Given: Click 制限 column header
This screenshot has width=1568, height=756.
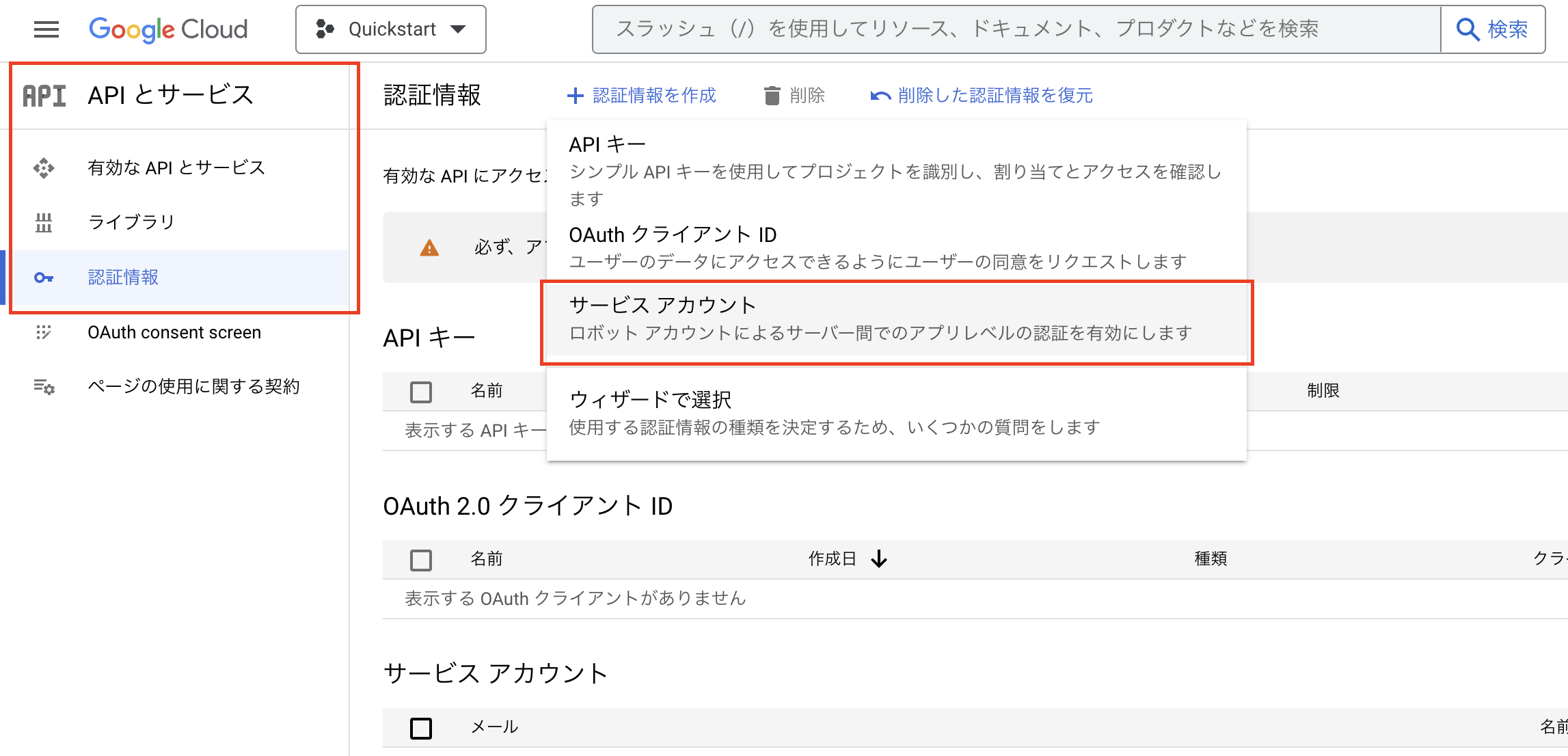Looking at the screenshot, I should [1323, 391].
